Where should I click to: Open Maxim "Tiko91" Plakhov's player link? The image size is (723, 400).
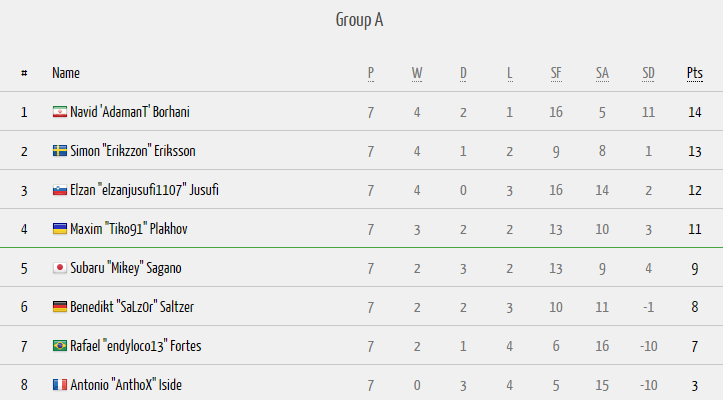[129, 229]
